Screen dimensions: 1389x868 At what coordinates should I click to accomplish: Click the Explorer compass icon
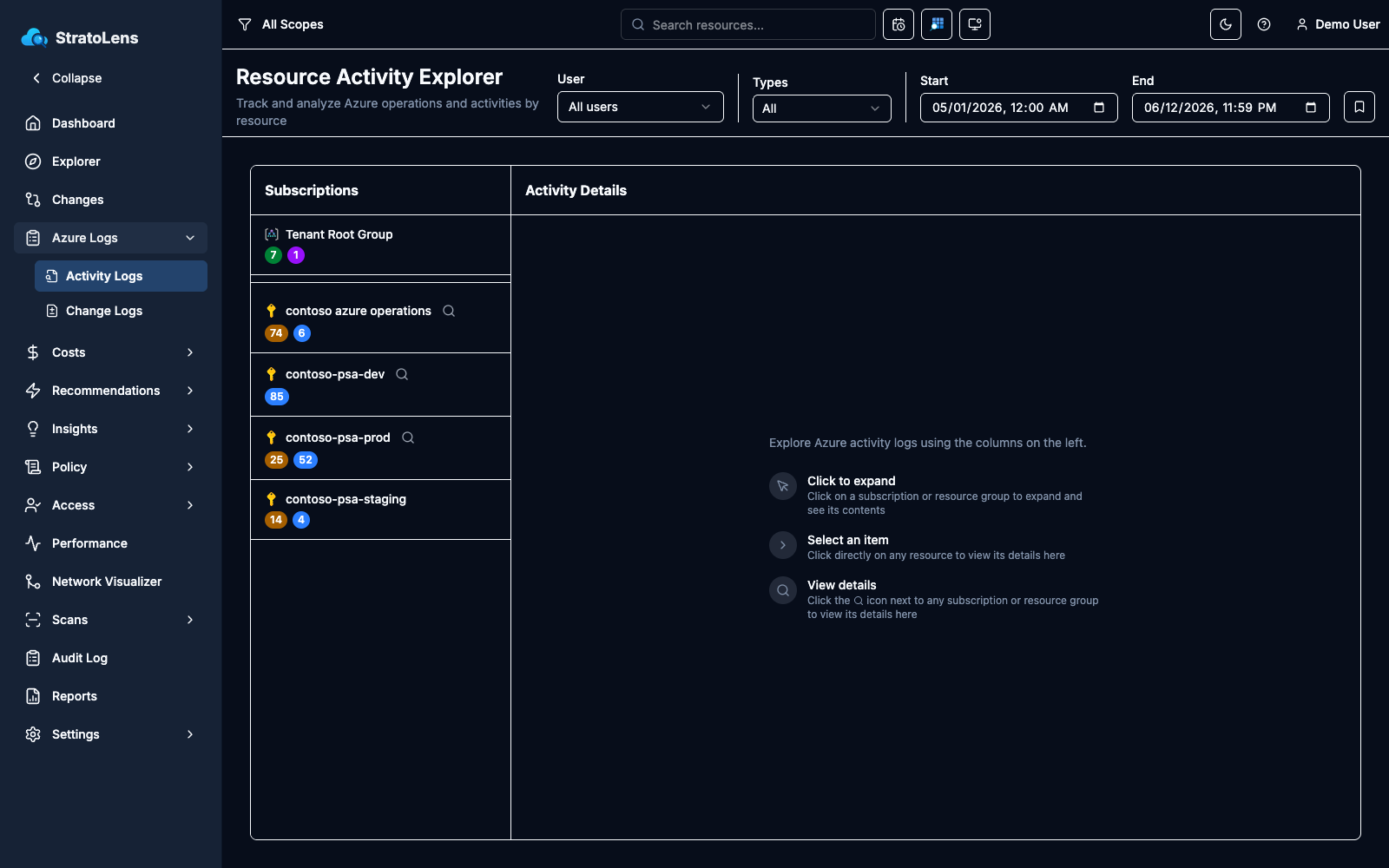coord(33,161)
